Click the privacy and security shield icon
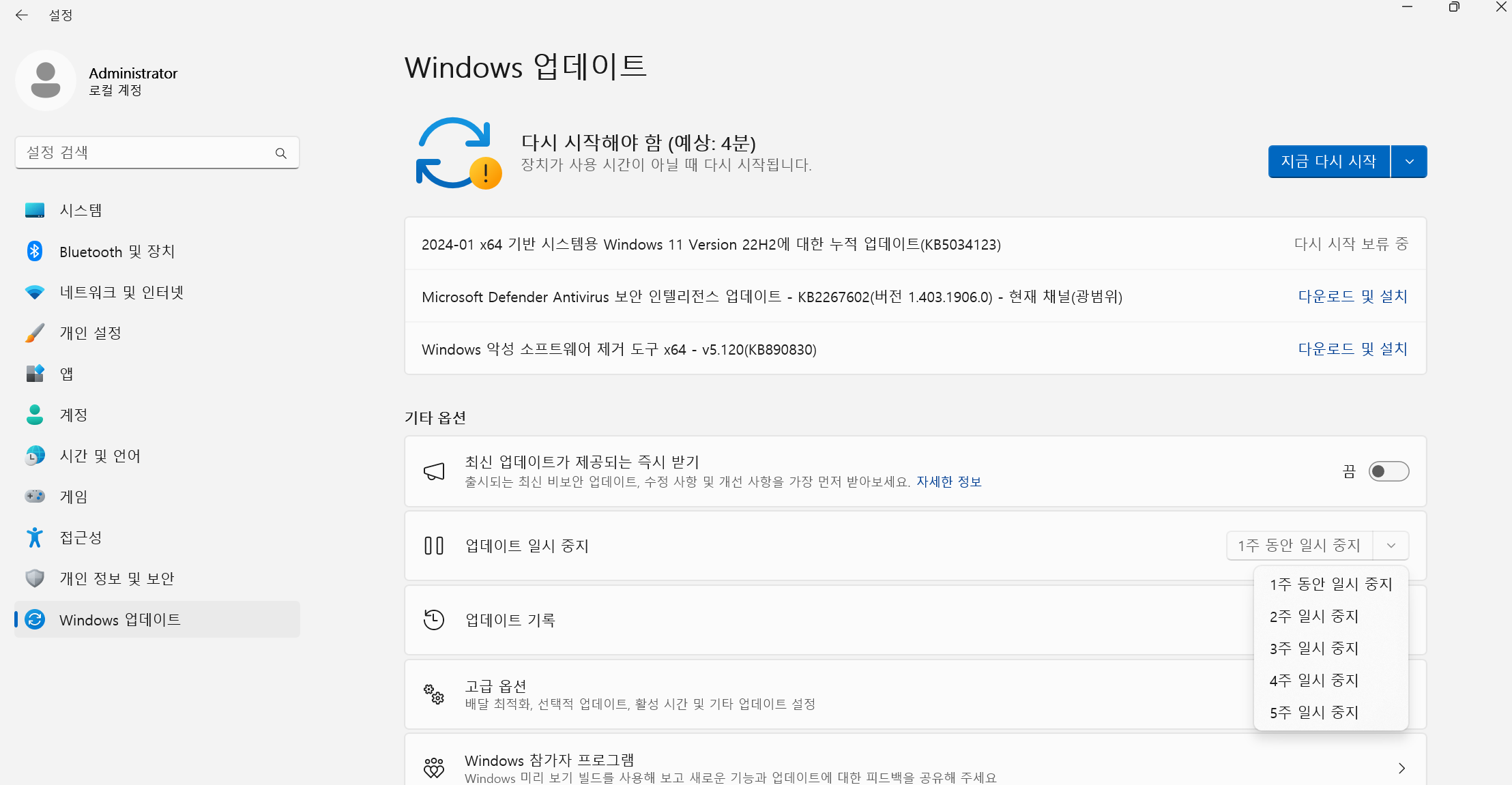 click(35, 578)
